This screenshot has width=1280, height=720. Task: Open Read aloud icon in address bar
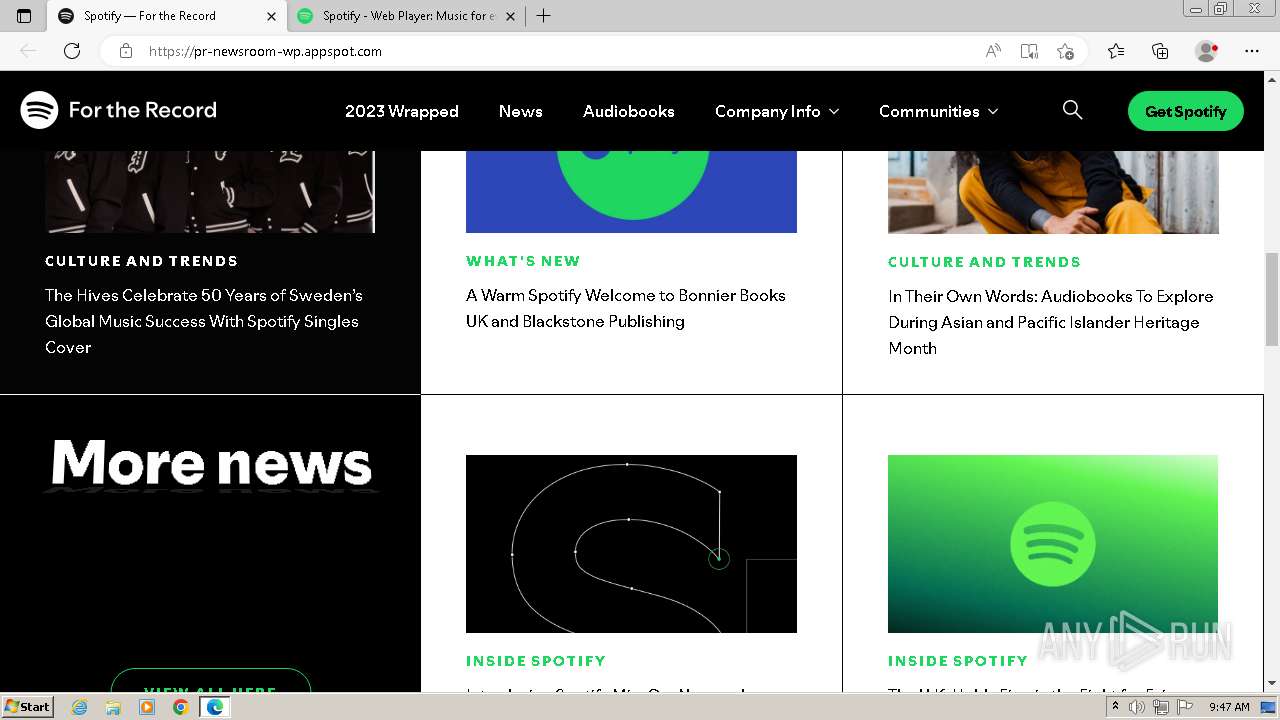coord(993,51)
